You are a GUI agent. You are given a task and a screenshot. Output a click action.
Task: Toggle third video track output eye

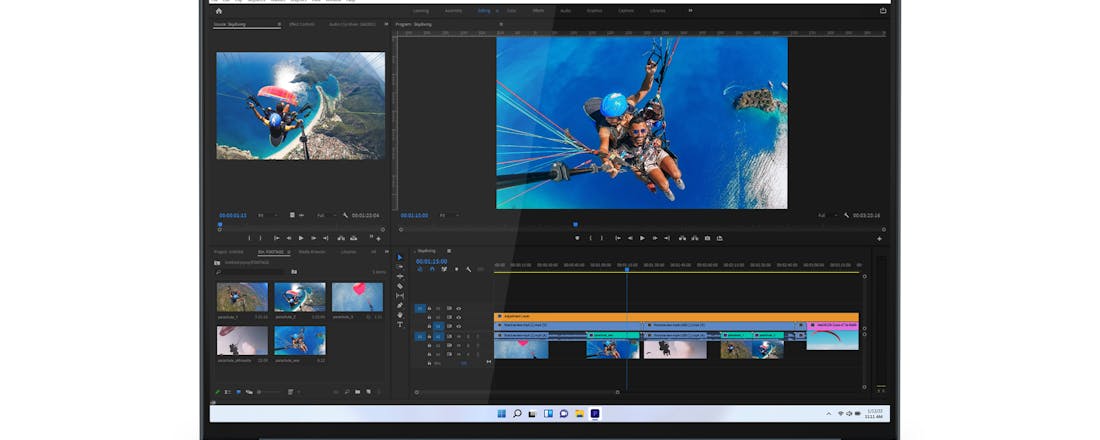click(458, 326)
